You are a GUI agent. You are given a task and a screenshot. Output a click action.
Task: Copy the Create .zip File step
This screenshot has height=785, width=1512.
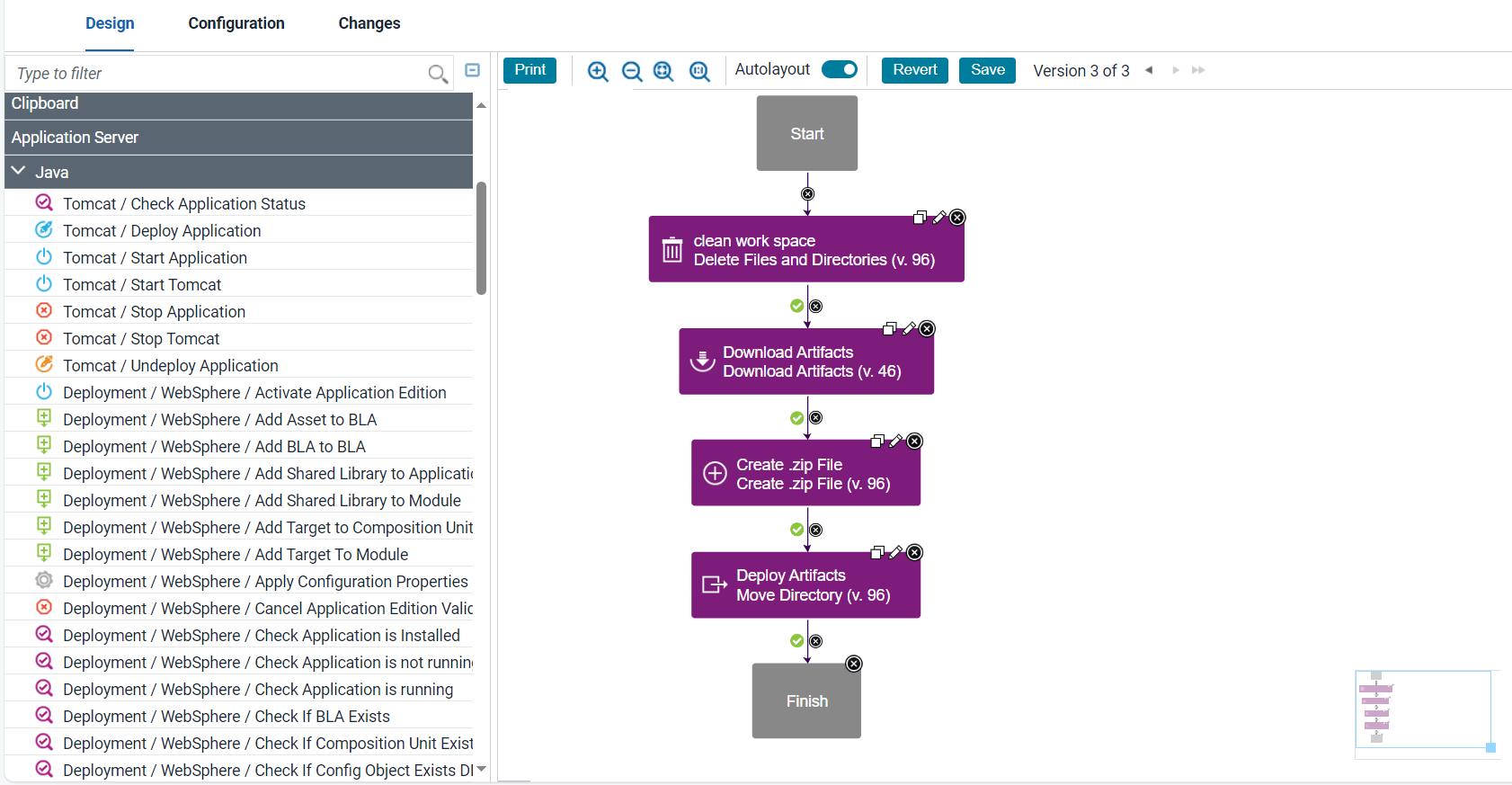click(877, 441)
